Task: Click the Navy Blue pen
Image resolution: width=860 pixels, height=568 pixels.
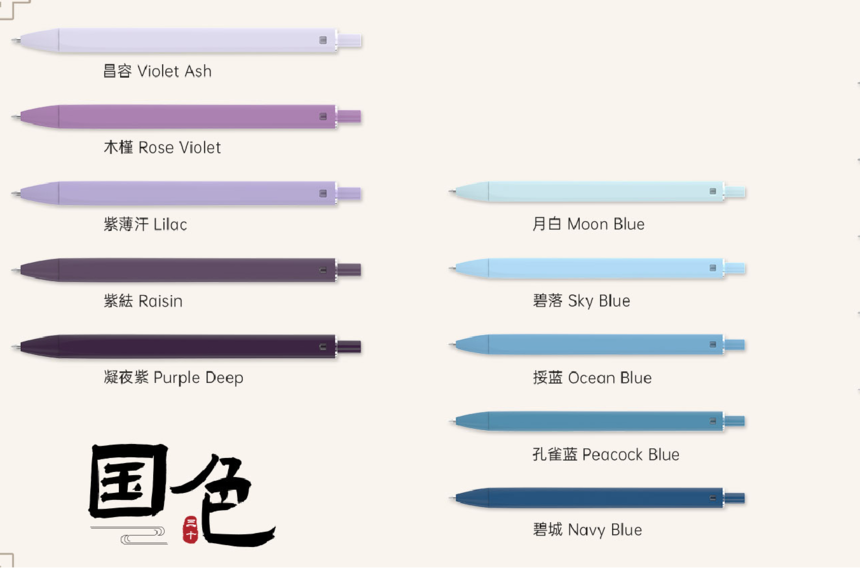Action: click(x=597, y=498)
